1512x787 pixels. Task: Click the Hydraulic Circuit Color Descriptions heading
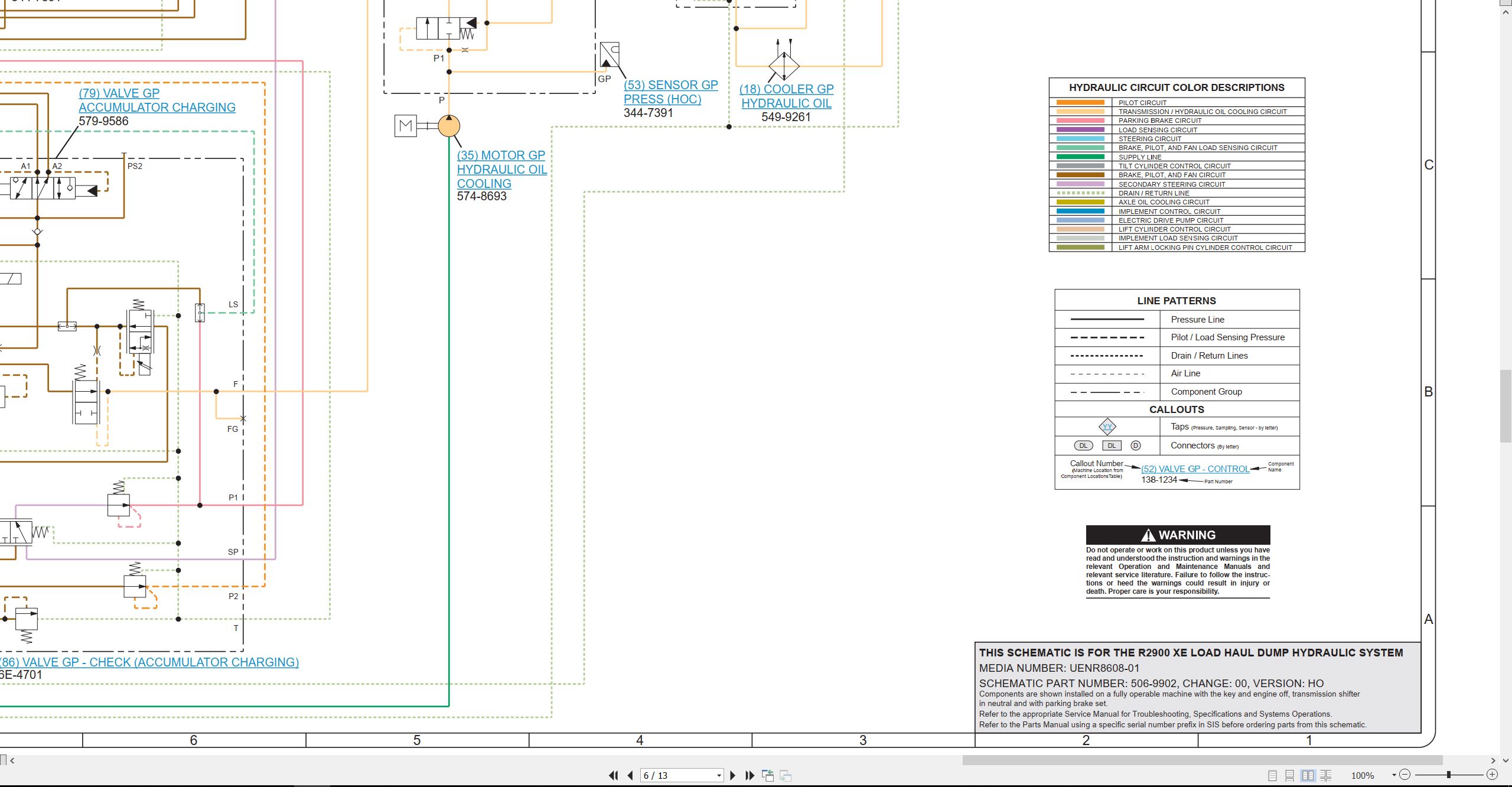[x=1177, y=87]
